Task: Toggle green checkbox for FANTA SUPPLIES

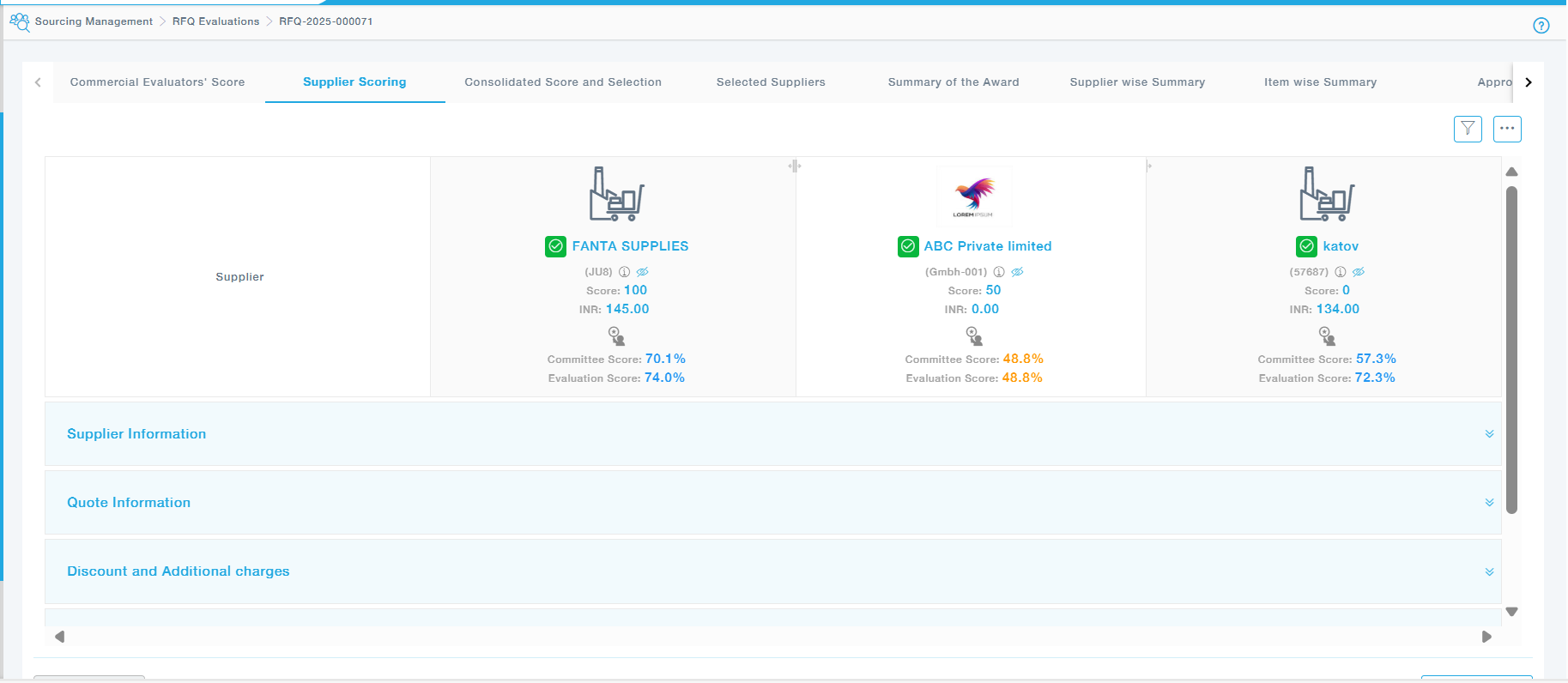Action: (555, 246)
